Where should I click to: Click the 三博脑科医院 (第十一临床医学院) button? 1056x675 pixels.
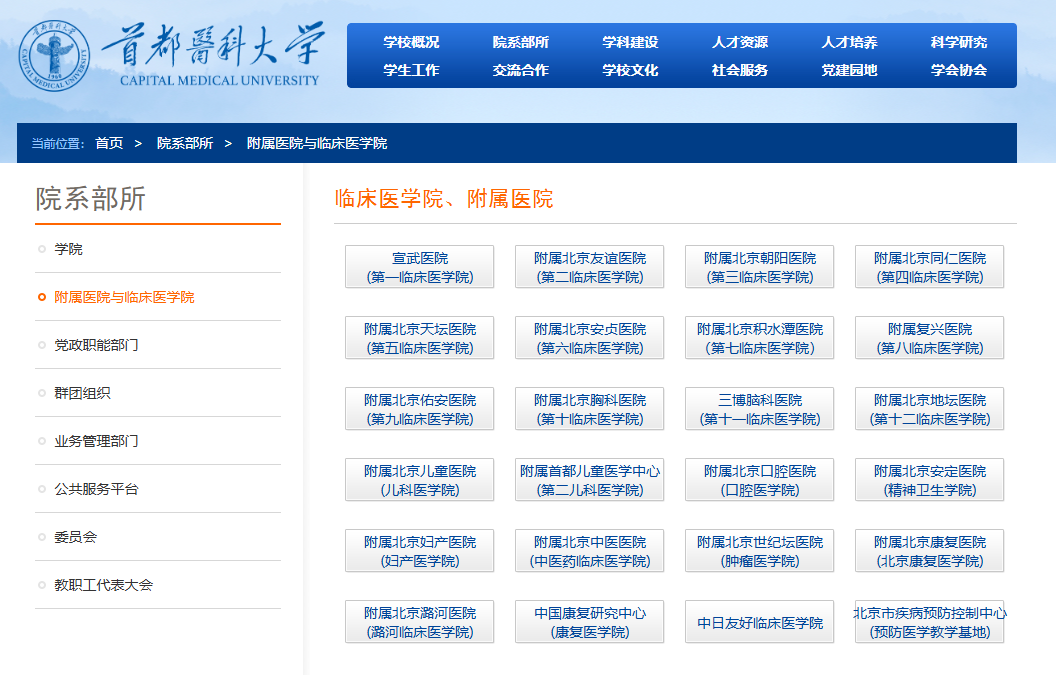759,408
